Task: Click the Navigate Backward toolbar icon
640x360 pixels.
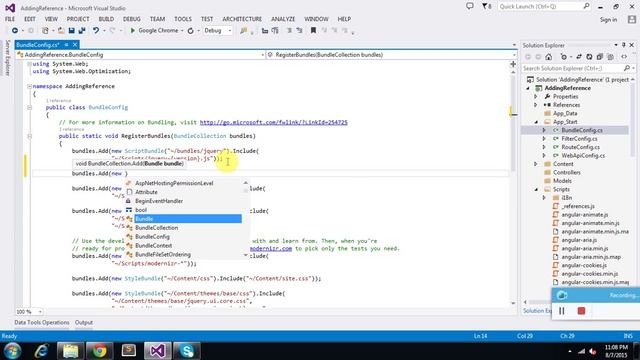Action: [15, 31]
